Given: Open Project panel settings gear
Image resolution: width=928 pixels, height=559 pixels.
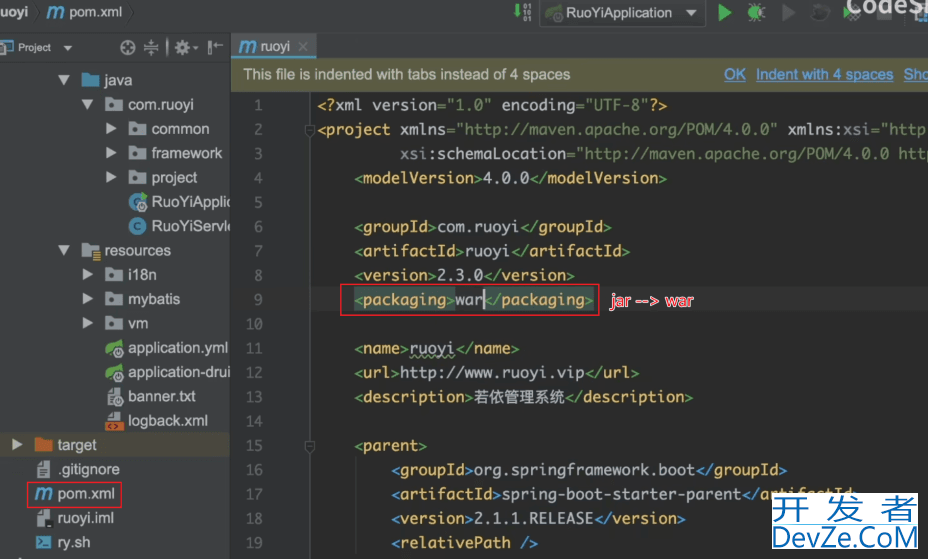Looking at the screenshot, I should coord(185,47).
